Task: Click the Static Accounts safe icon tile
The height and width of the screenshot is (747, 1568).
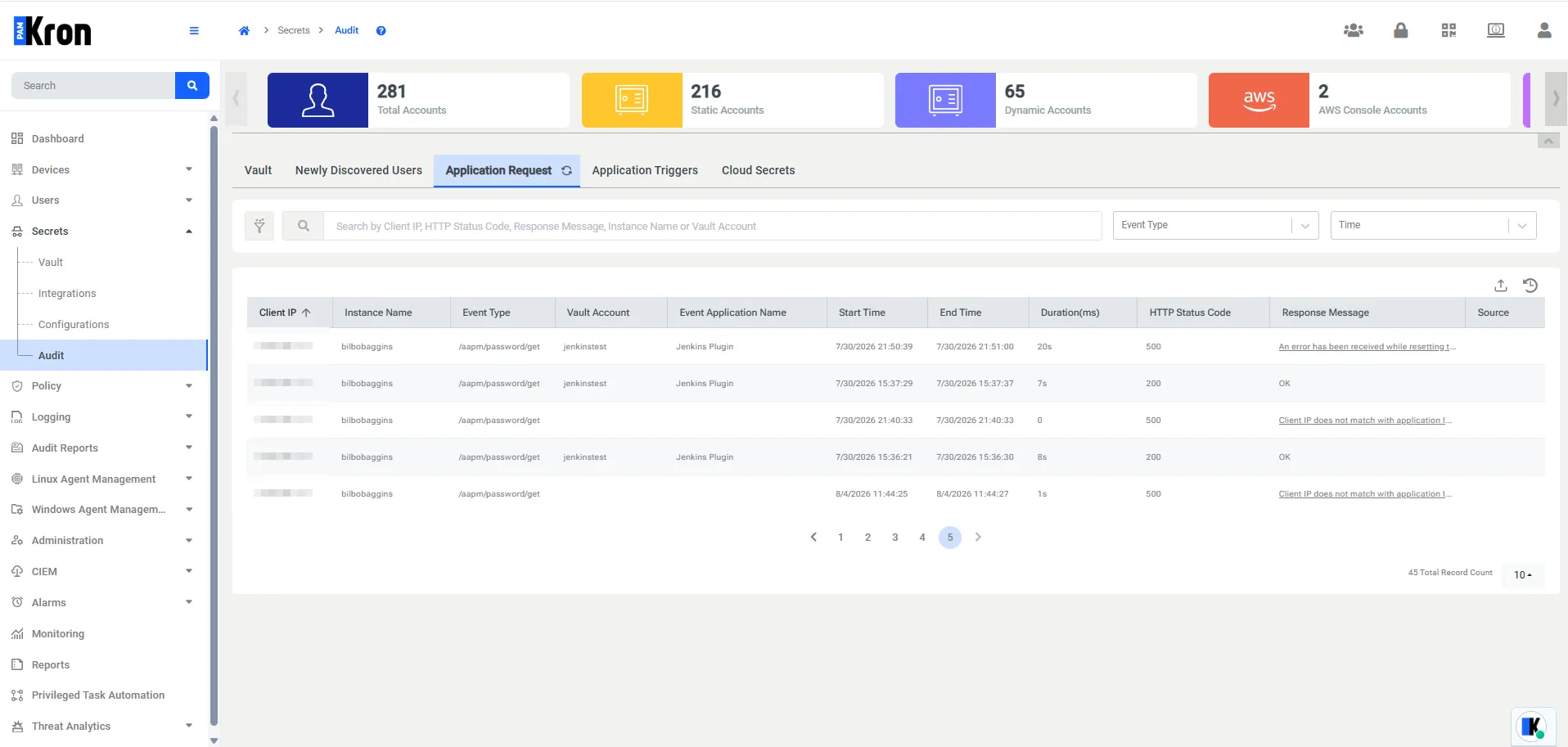Action: 632,100
